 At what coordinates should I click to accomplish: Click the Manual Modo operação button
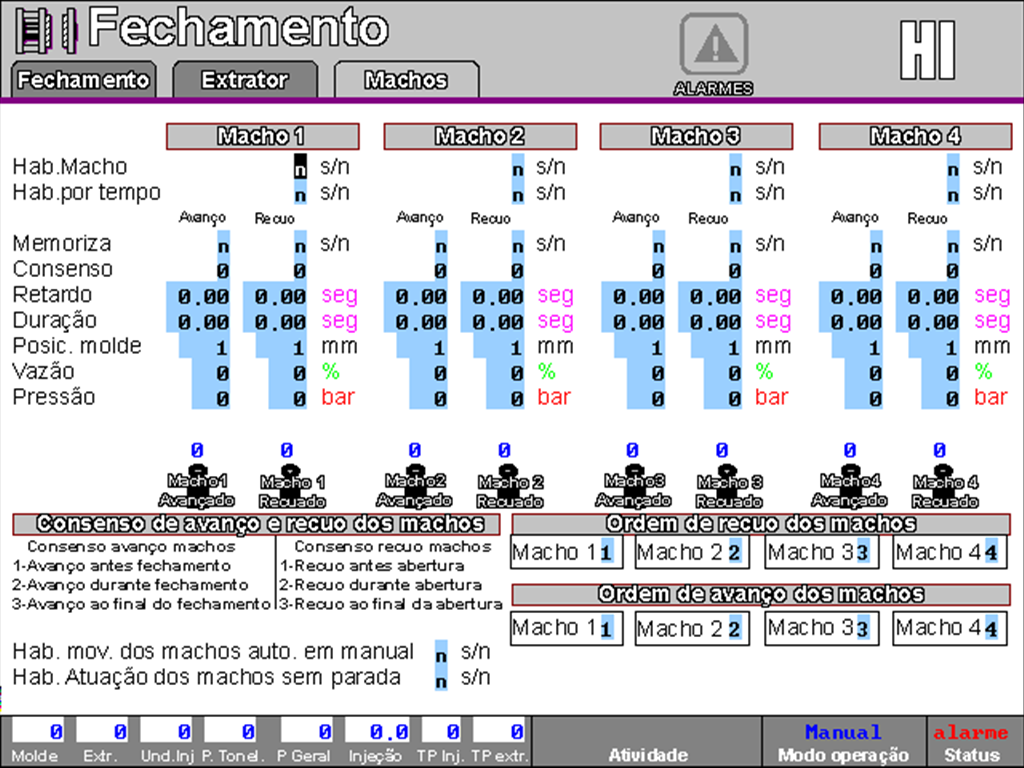843,741
